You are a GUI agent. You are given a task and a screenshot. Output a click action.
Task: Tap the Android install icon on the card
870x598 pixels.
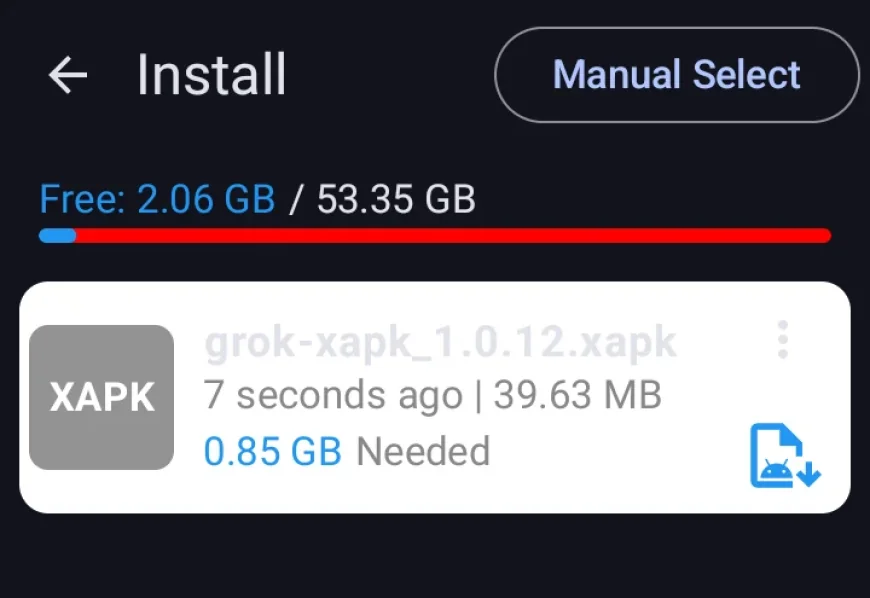coord(784,456)
